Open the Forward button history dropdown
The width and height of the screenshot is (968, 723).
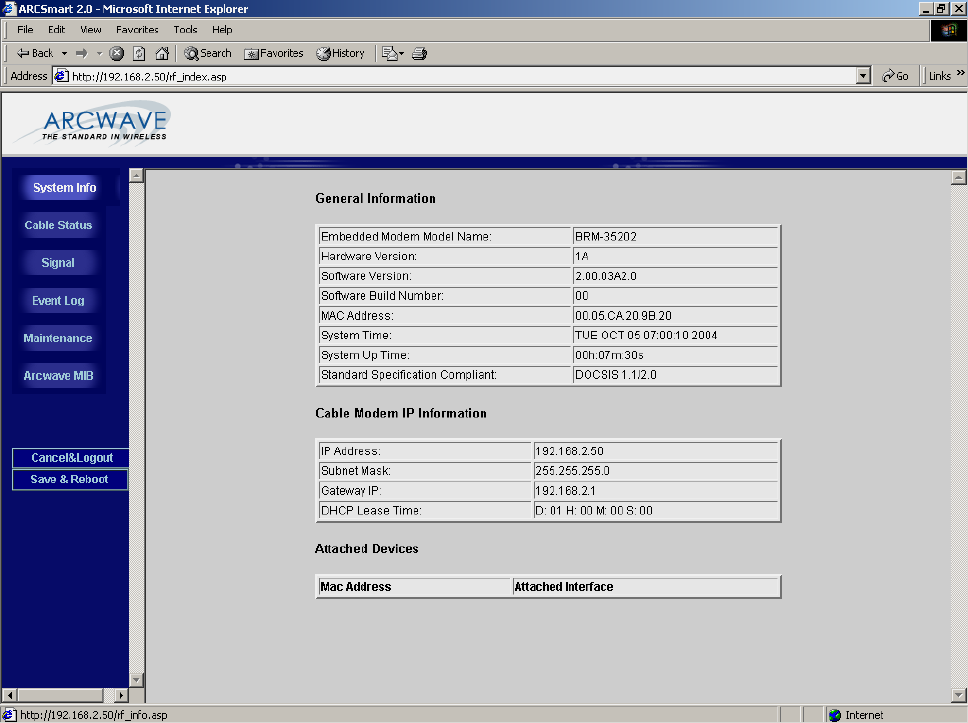99,54
